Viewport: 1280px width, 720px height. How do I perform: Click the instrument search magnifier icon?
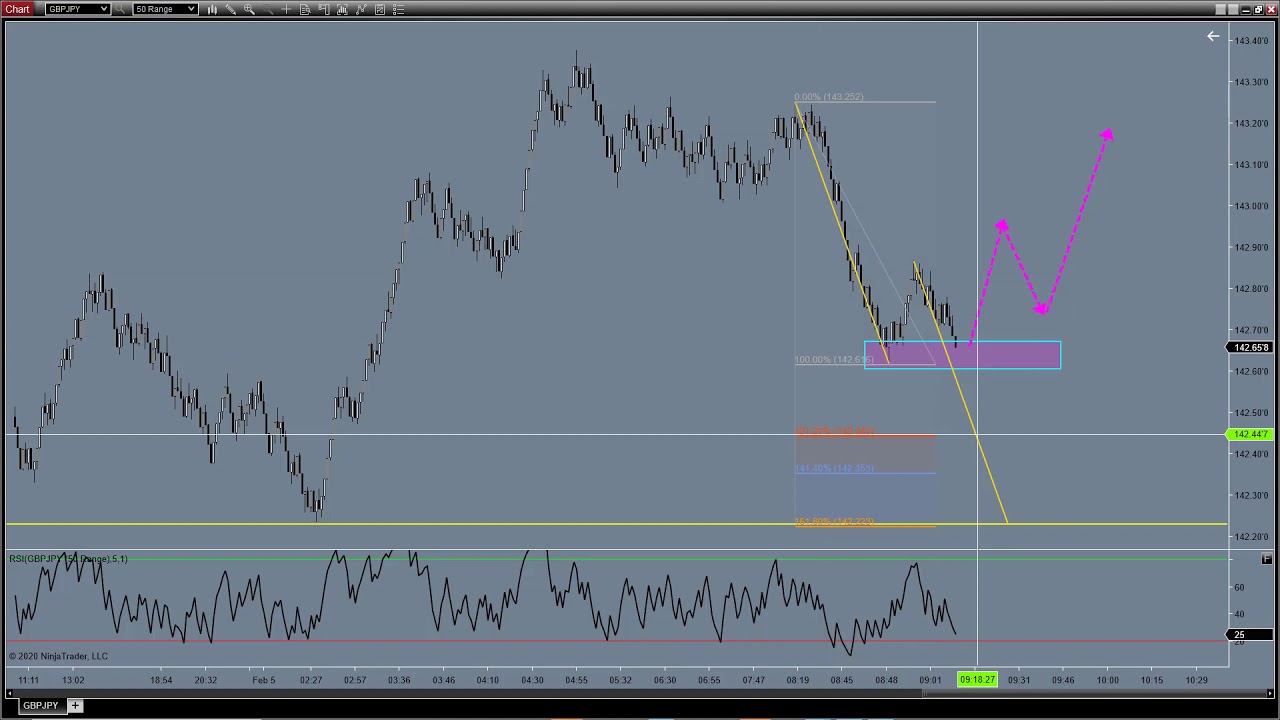tap(121, 9)
